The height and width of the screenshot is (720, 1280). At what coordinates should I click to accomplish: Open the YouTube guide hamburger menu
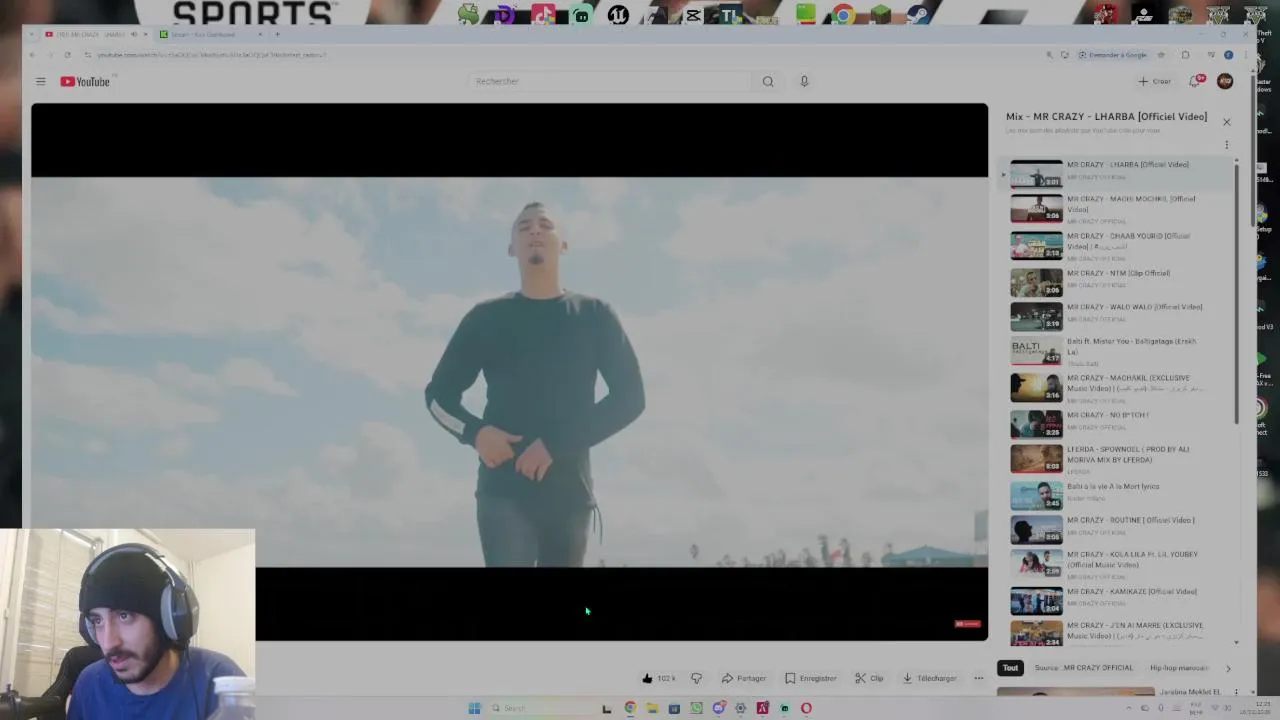click(x=40, y=81)
